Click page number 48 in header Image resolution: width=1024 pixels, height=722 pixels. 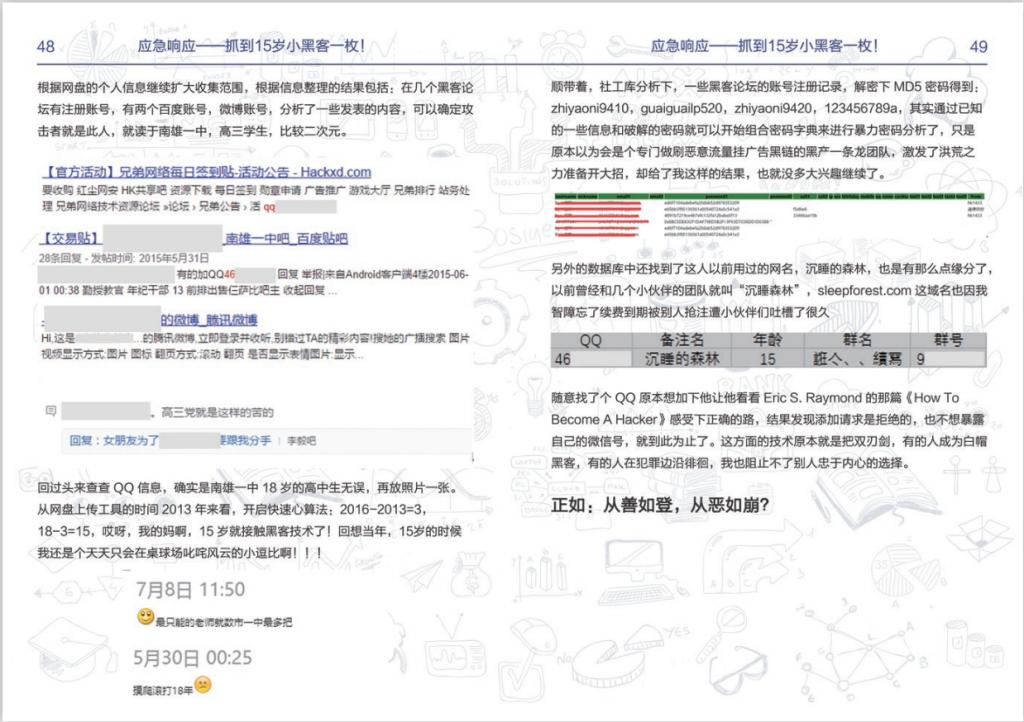[x=45, y=46]
